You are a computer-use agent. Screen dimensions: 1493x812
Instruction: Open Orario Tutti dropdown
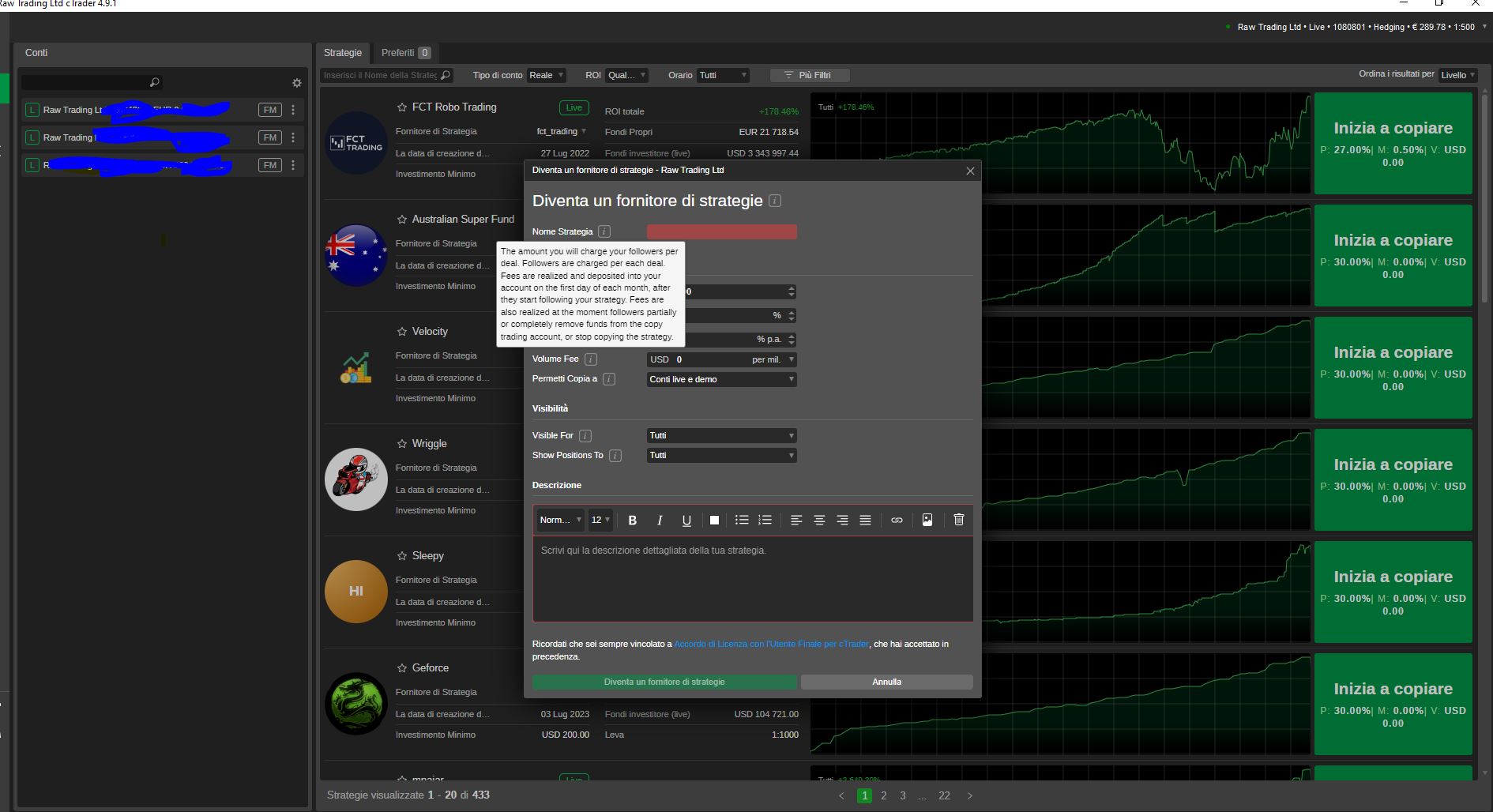pos(723,75)
